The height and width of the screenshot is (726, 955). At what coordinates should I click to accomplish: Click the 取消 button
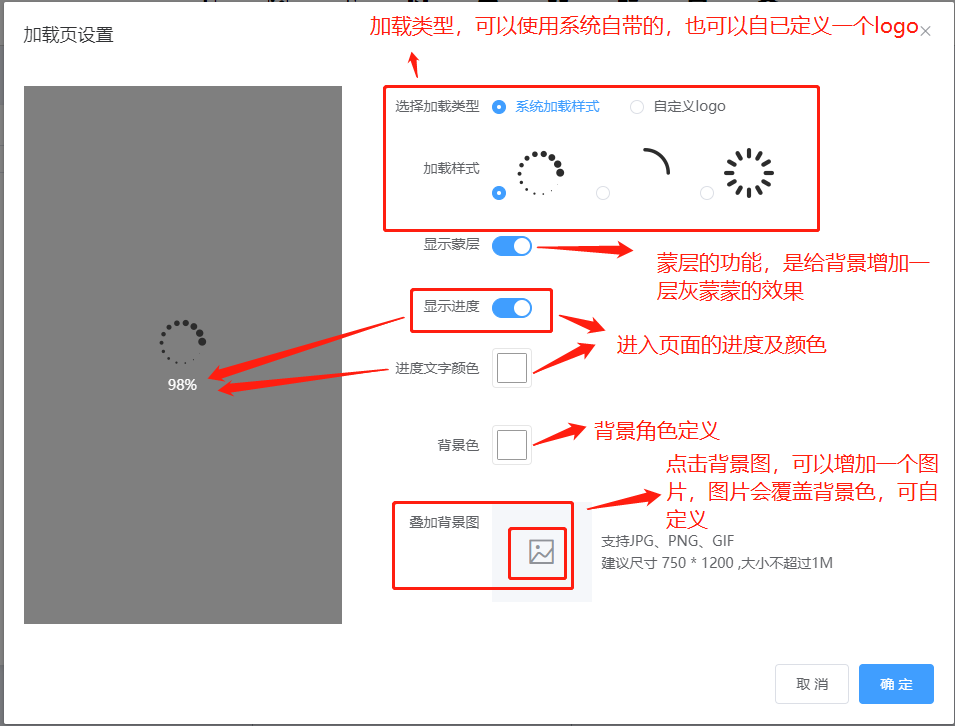(x=812, y=684)
